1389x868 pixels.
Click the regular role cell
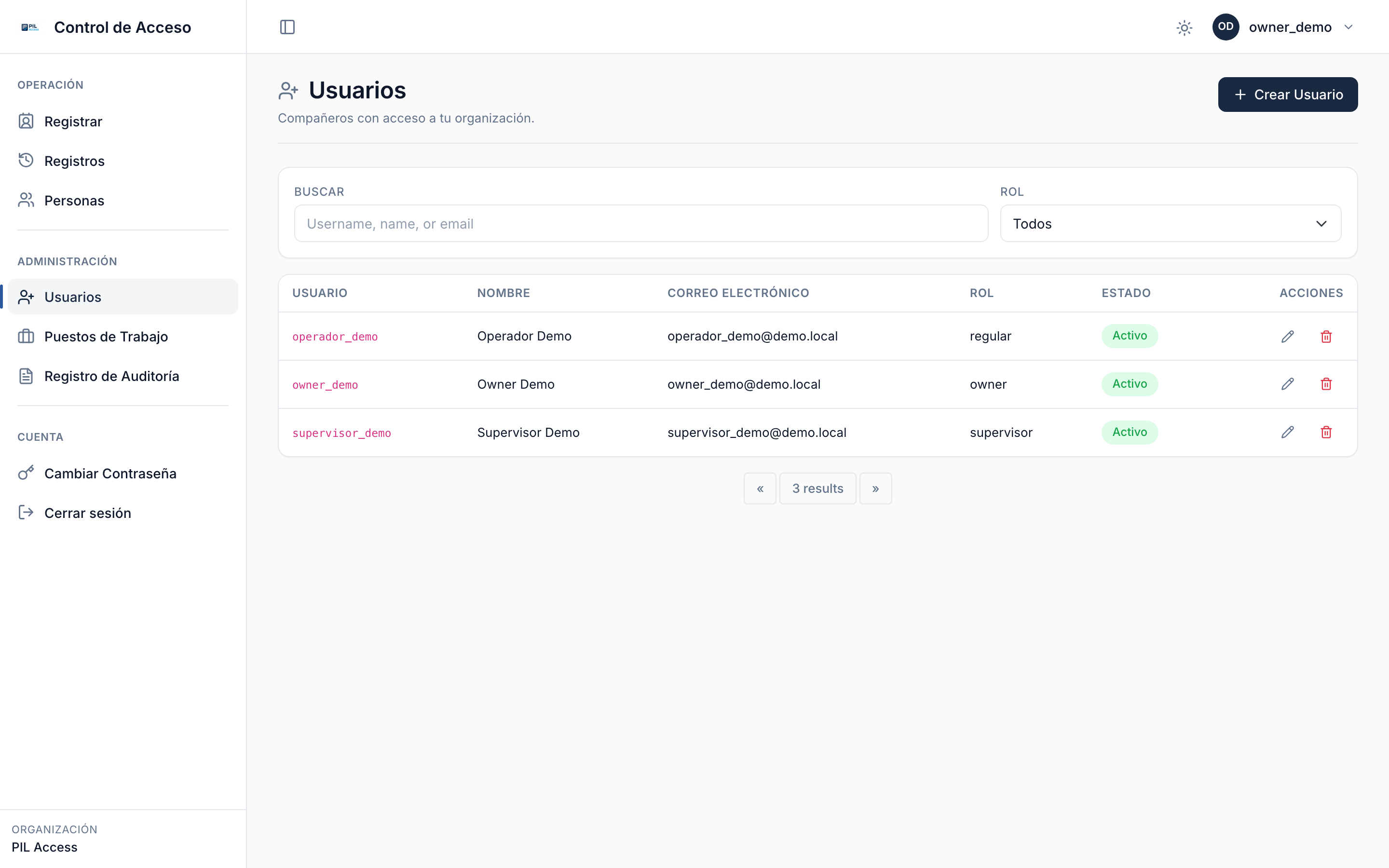pos(990,336)
